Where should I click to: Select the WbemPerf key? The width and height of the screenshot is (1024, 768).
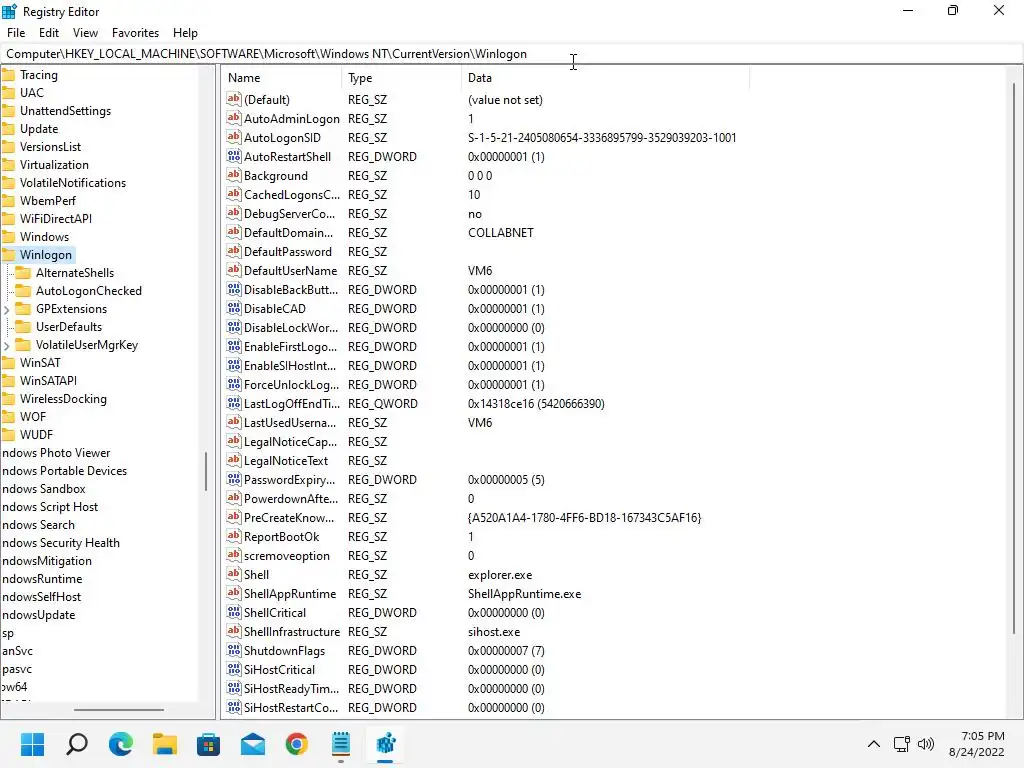(x=48, y=200)
